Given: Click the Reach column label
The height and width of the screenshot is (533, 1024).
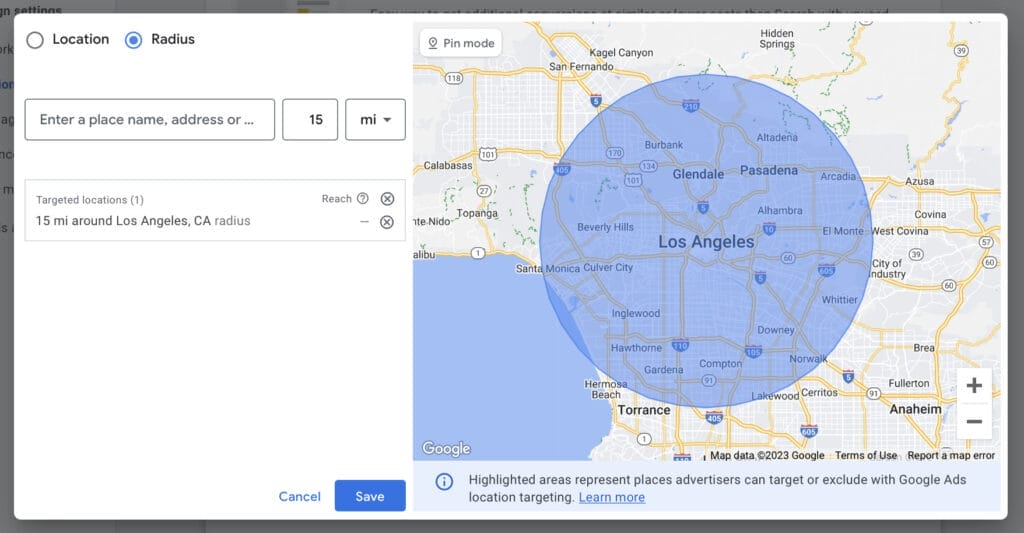Looking at the screenshot, I should (x=336, y=199).
